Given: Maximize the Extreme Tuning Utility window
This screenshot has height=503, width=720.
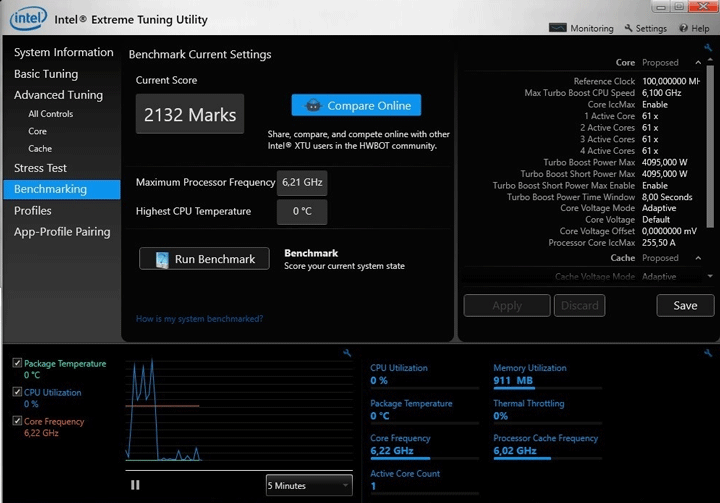Looking at the screenshot, I should pyautogui.click(x=679, y=6).
